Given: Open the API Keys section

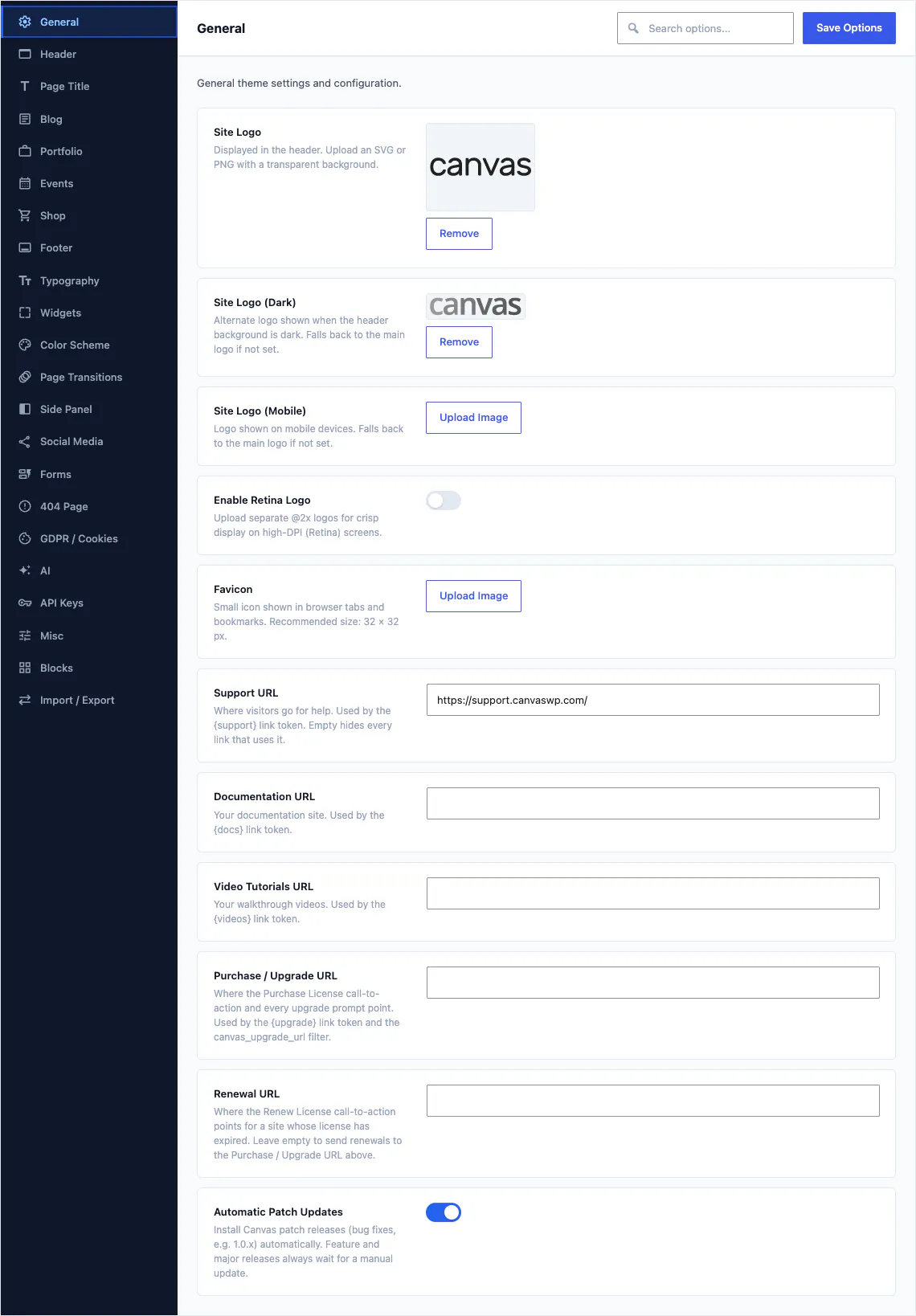Looking at the screenshot, I should 88,603.
